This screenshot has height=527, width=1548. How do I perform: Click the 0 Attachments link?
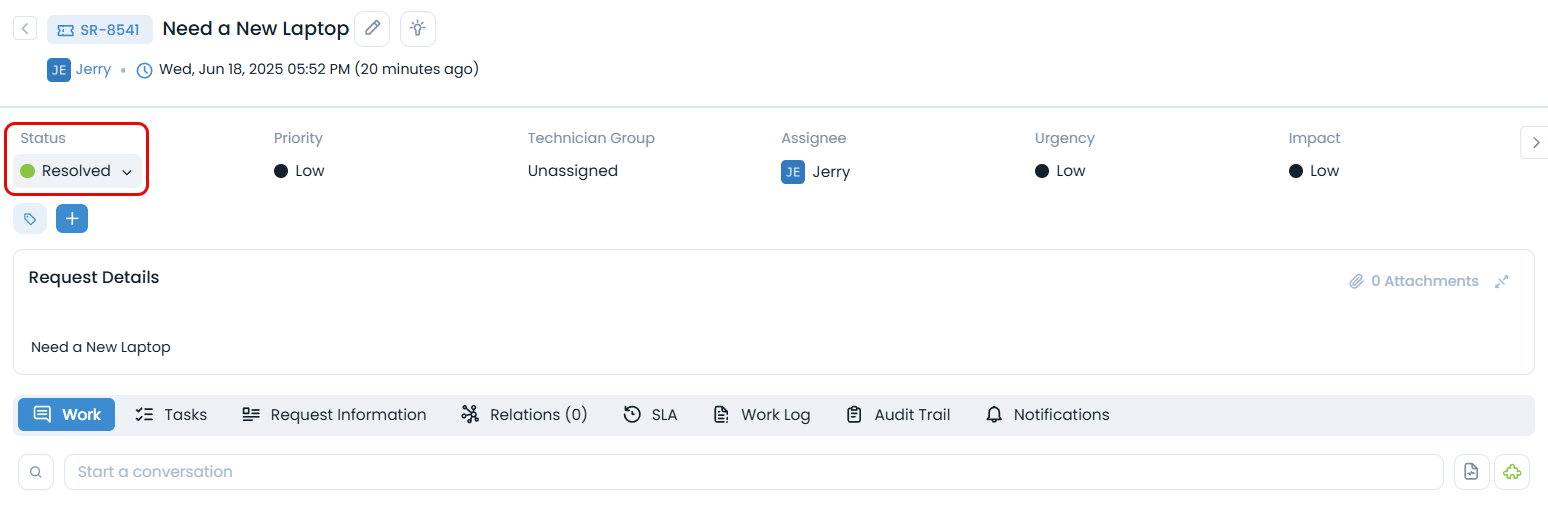click(x=1414, y=282)
